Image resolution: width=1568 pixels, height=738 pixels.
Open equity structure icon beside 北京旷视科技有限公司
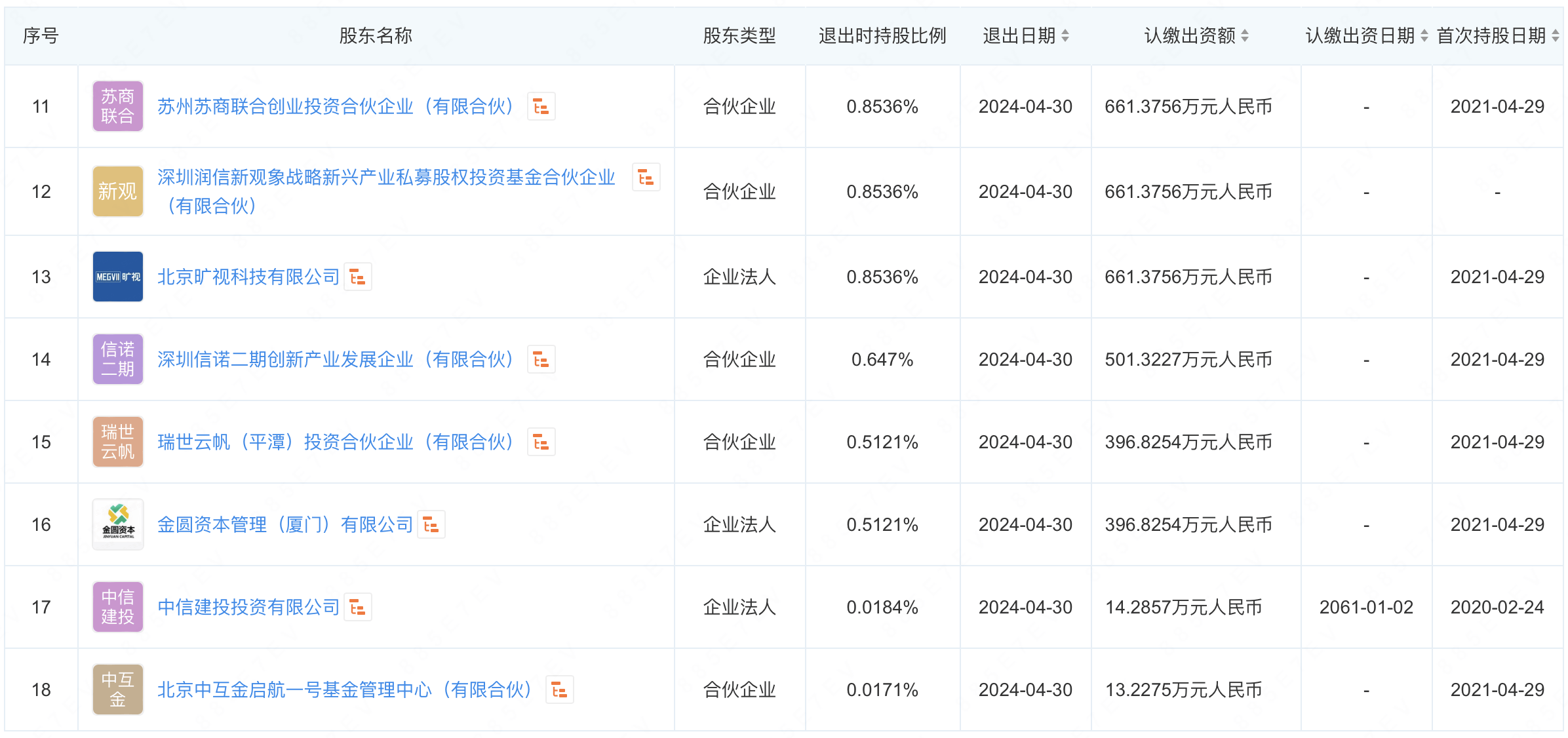coord(357,277)
